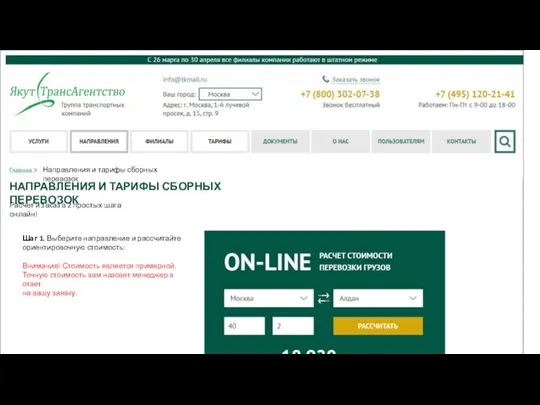Click the Заказать звонок link
The height and width of the screenshot is (405, 540).
click(x=356, y=80)
